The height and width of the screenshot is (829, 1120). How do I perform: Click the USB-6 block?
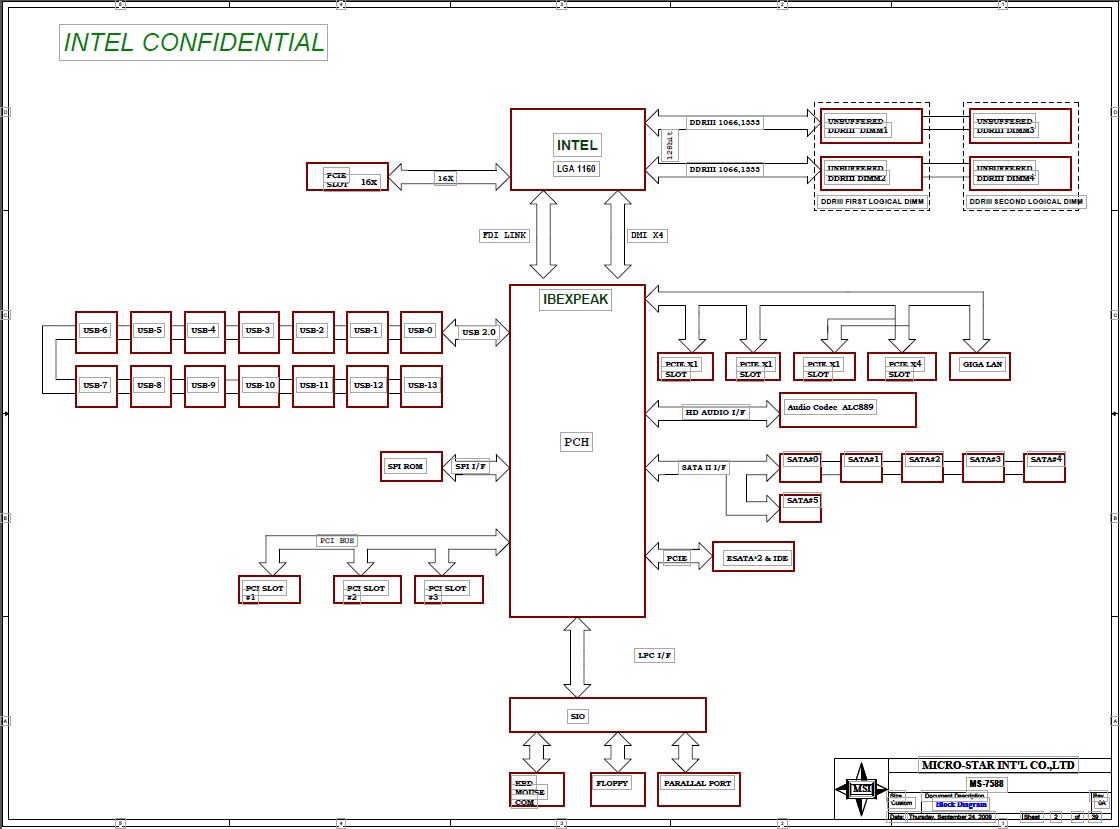click(96, 332)
